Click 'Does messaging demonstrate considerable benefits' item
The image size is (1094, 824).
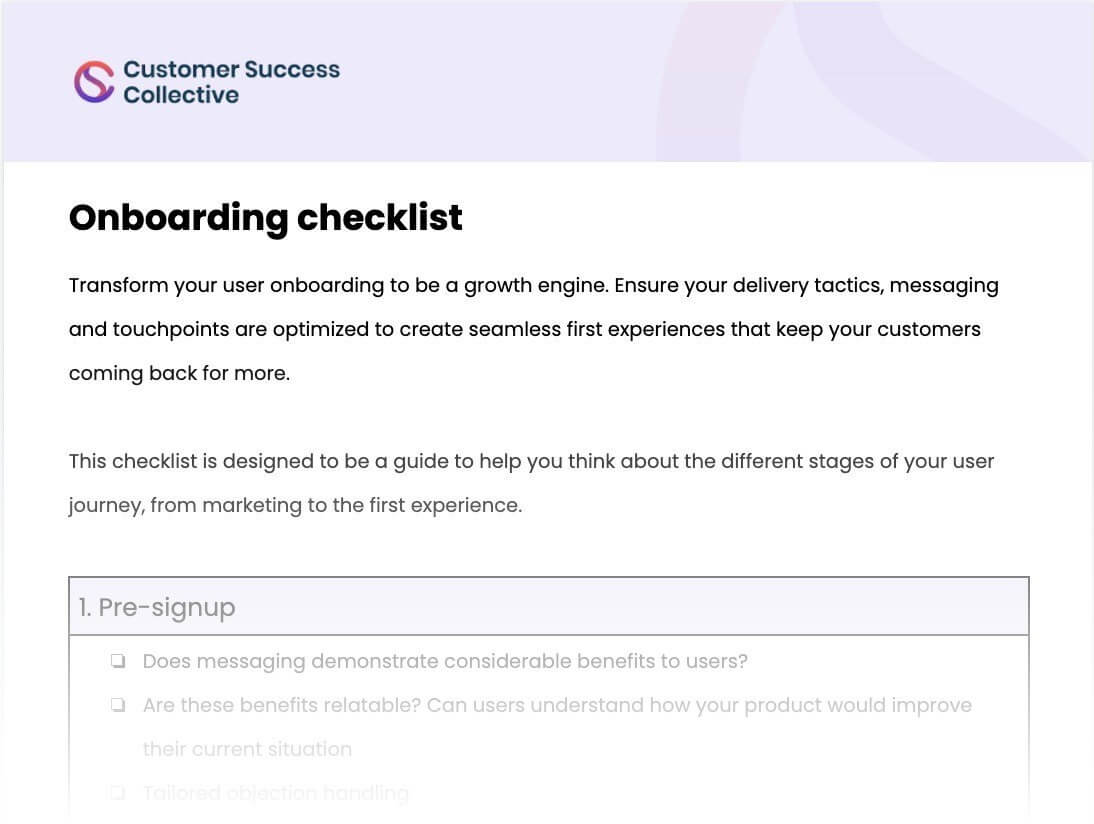pyautogui.click(x=445, y=661)
